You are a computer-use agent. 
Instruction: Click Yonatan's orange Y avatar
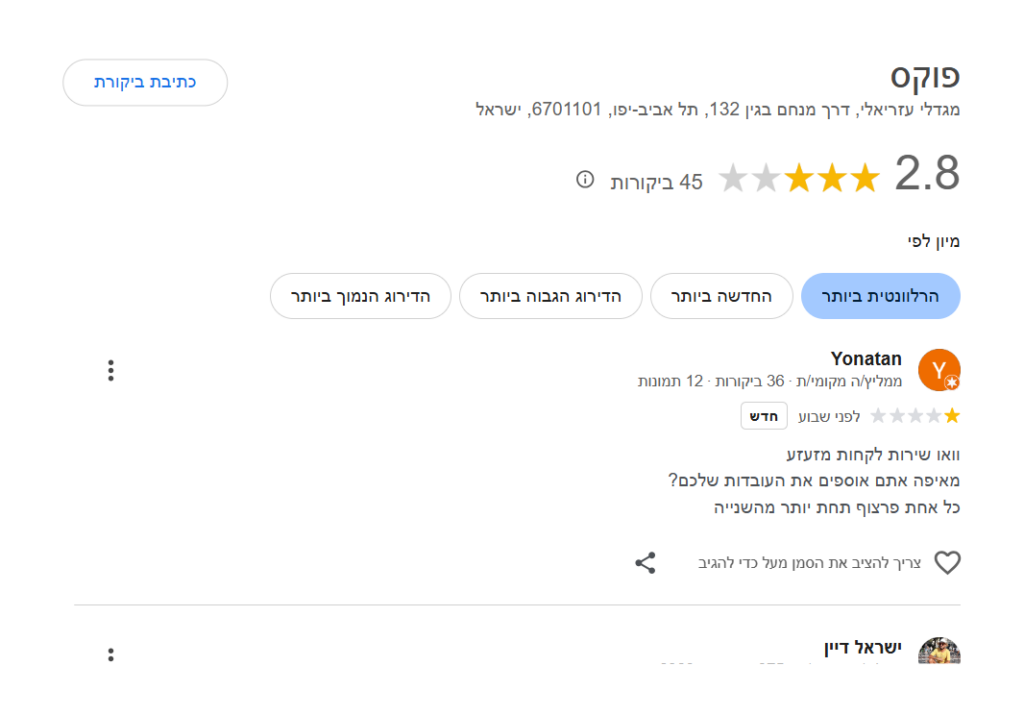939,370
